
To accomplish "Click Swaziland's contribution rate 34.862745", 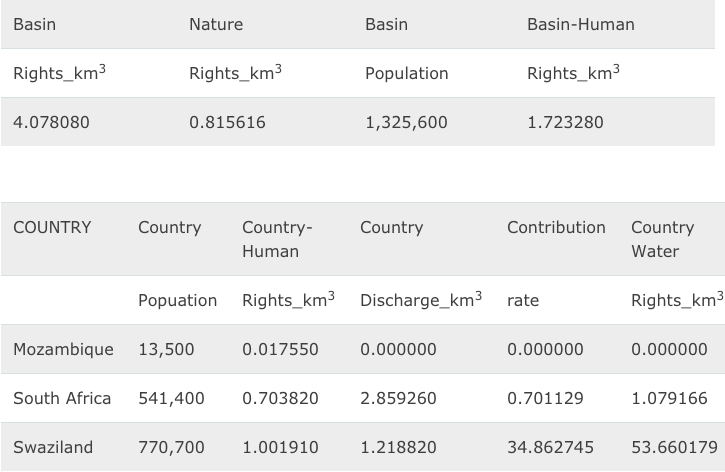I will [x=554, y=447].
